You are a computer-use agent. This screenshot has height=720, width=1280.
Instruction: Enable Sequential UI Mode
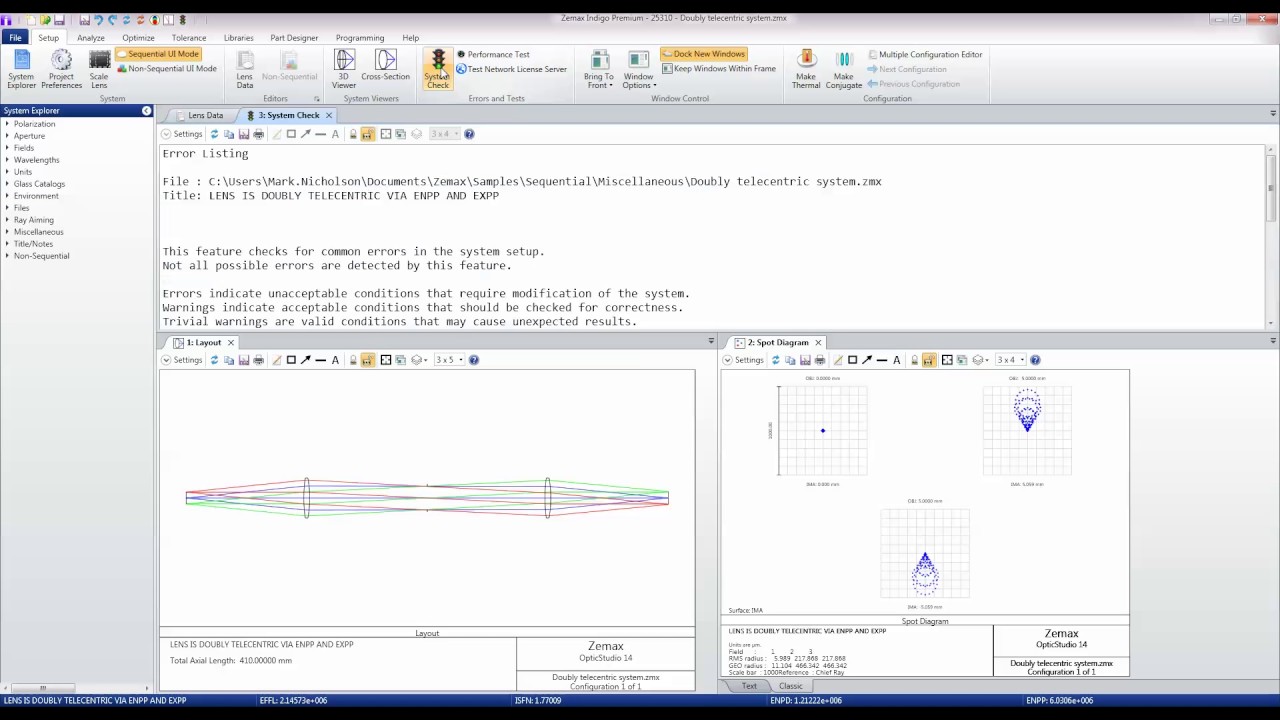pyautogui.click(x=159, y=54)
